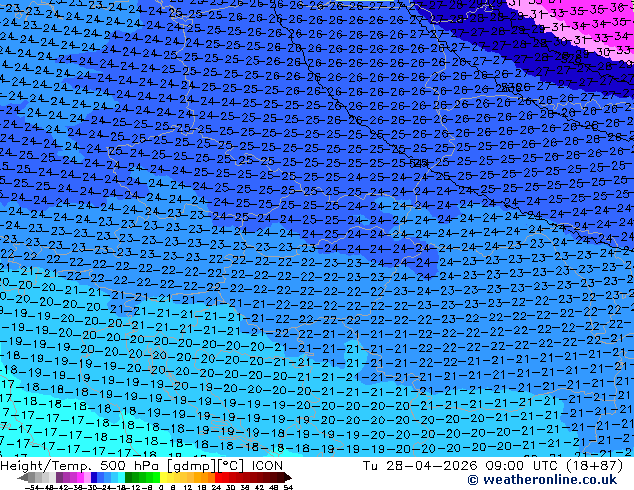Viewport: 634px width, 490px height.
Task: Pick the cyan swatch in temperature legend
Action: pyautogui.click(x=121, y=477)
